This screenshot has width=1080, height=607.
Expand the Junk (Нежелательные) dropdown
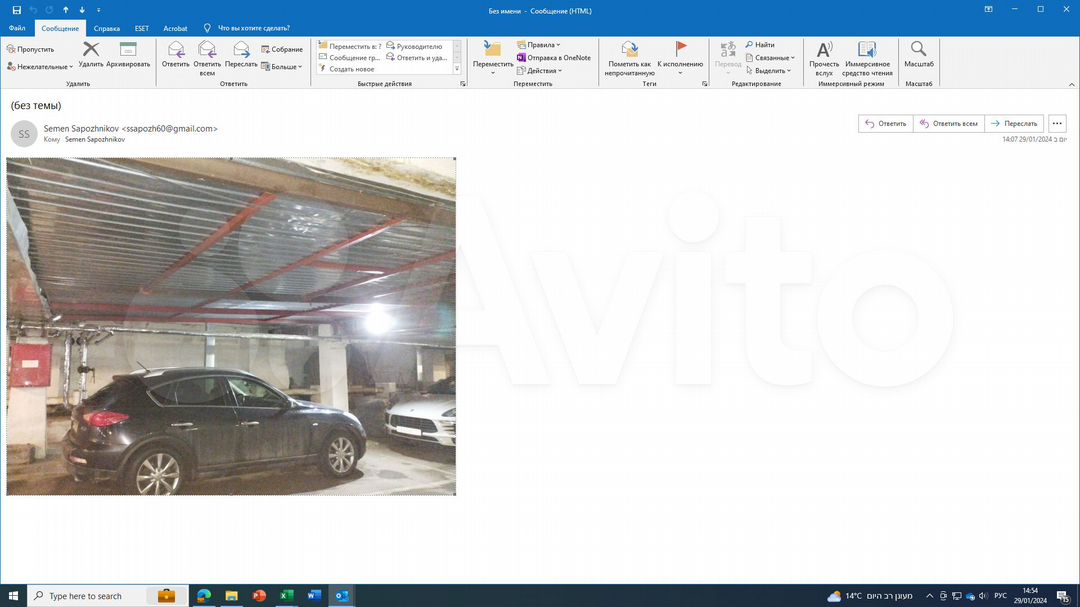click(40, 66)
